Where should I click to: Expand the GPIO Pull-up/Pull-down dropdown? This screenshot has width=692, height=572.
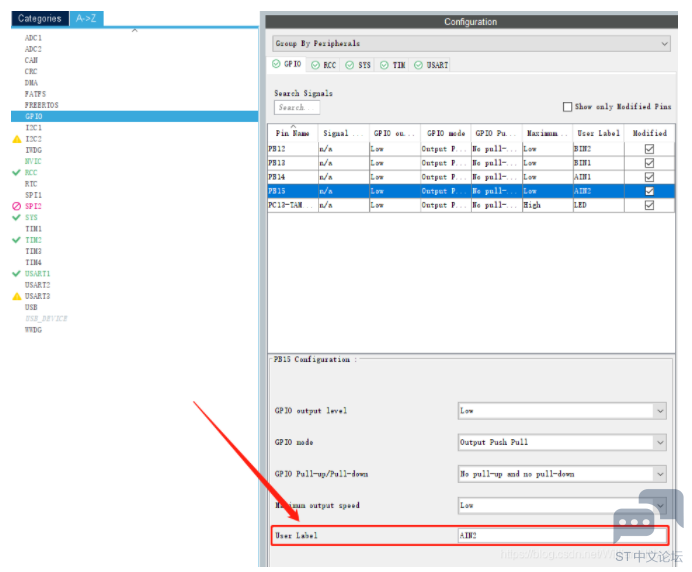pyautogui.click(x=562, y=474)
